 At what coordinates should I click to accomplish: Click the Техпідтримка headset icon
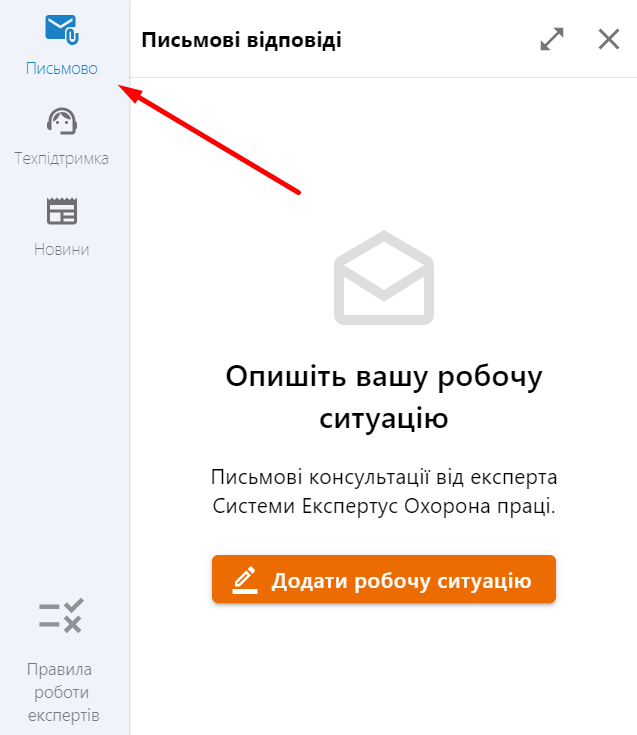click(62, 121)
